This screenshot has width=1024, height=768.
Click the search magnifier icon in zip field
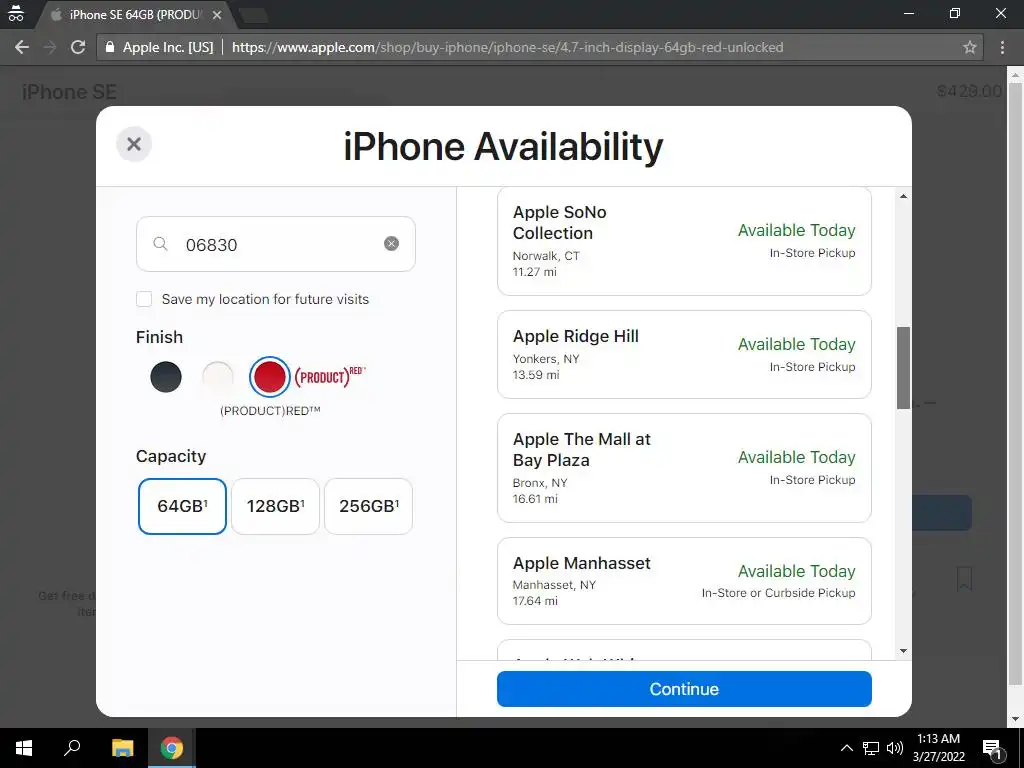click(x=160, y=244)
